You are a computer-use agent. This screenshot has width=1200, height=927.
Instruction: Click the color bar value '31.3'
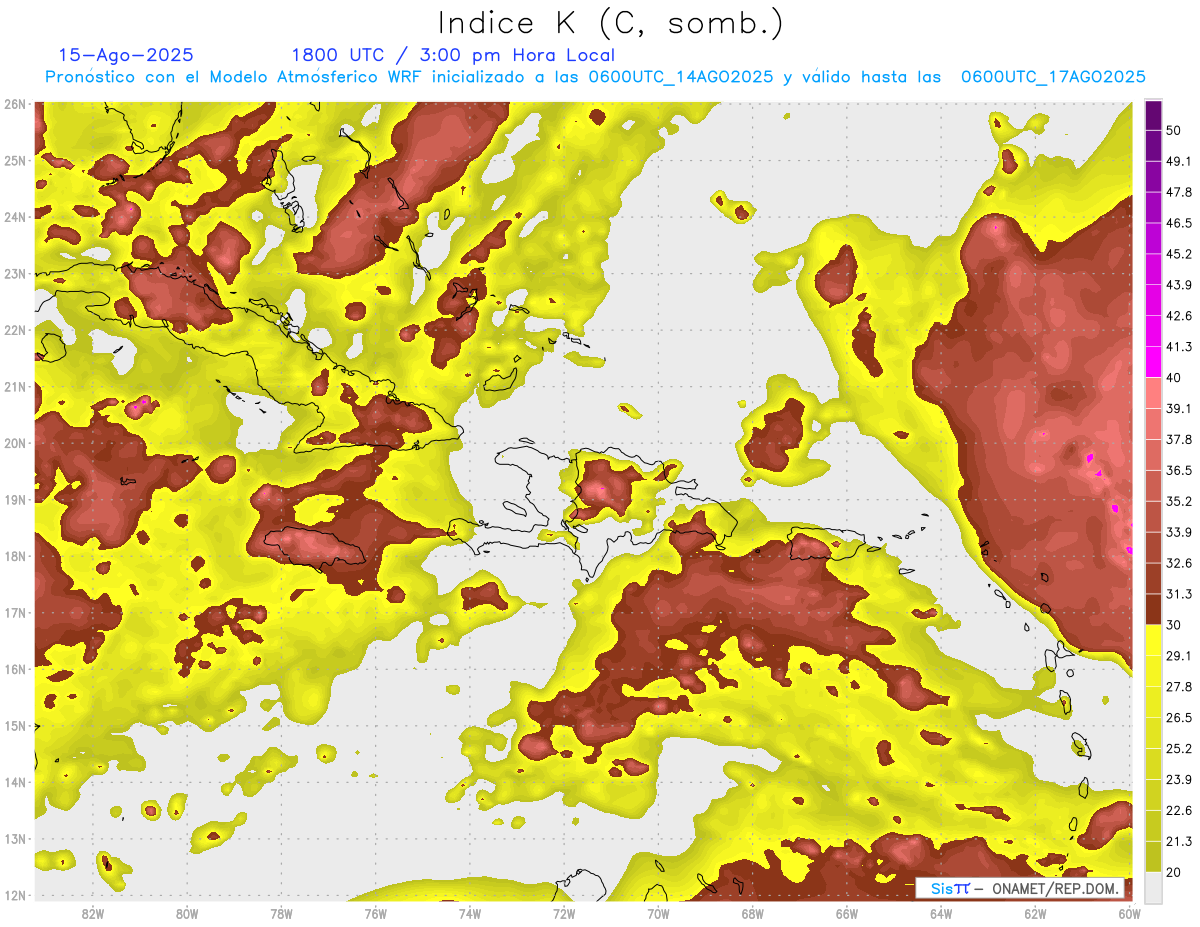(x=1179, y=594)
